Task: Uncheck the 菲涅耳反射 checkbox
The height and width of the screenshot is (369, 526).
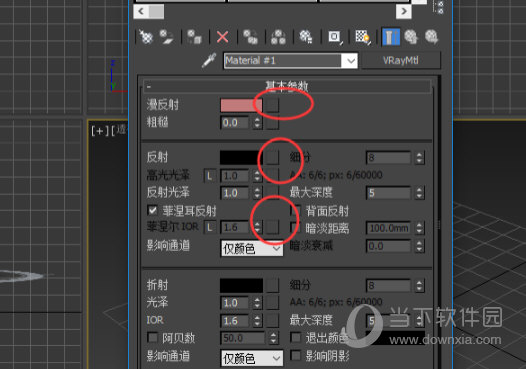Action: (152, 210)
